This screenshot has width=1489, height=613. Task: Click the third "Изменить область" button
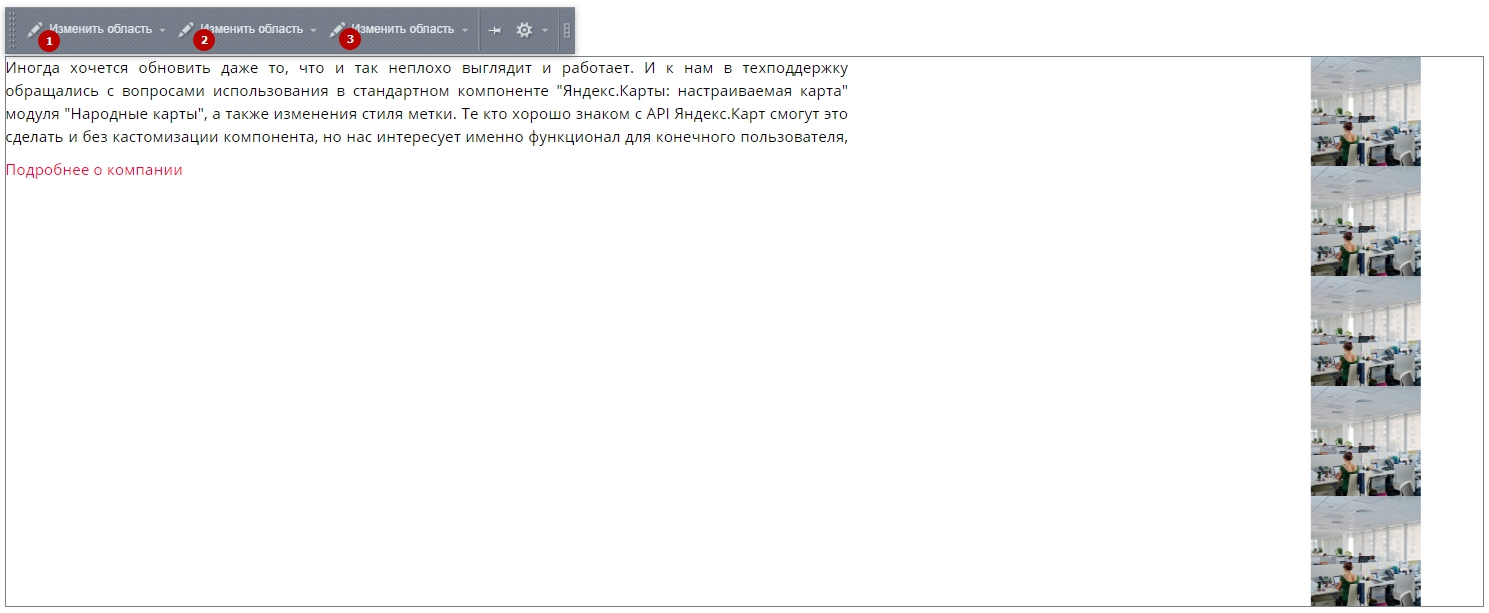[392, 30]
